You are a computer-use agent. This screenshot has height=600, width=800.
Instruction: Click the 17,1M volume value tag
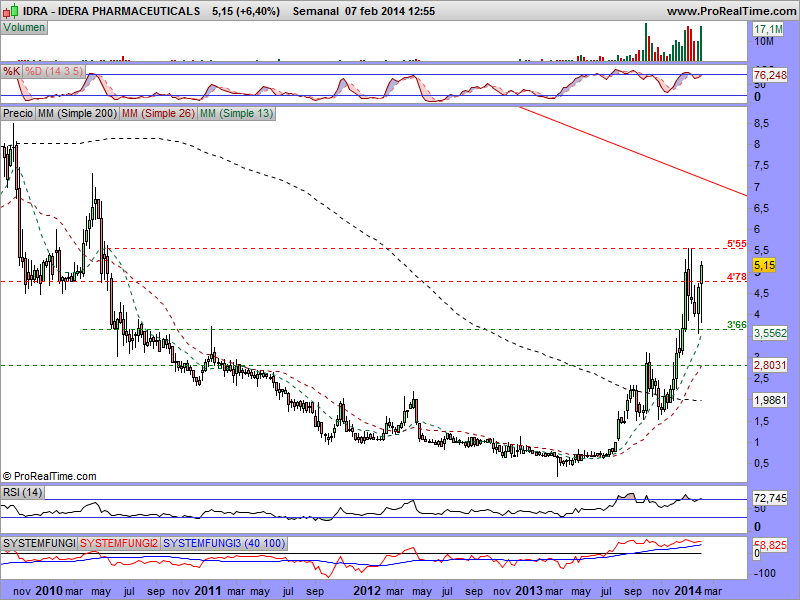coord(768,30)
